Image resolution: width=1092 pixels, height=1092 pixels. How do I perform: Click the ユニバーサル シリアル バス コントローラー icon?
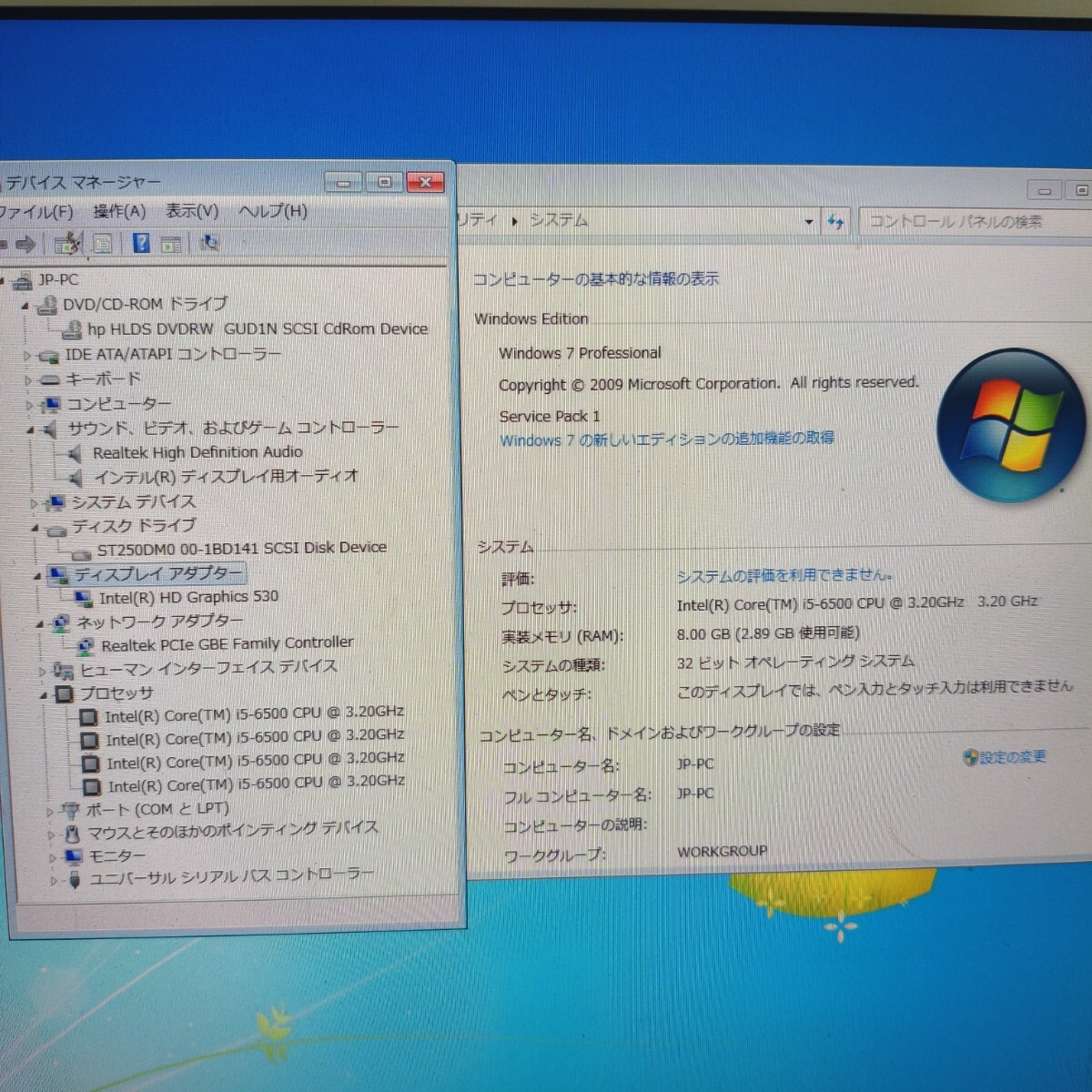tap(75, 879)
